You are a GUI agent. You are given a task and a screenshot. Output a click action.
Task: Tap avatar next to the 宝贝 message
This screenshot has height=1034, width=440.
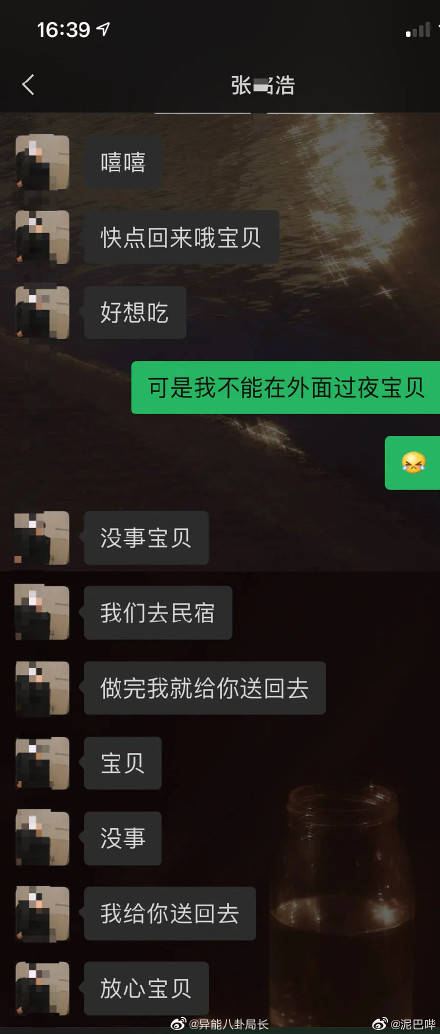pyautogui.click(x=42, y=764)
